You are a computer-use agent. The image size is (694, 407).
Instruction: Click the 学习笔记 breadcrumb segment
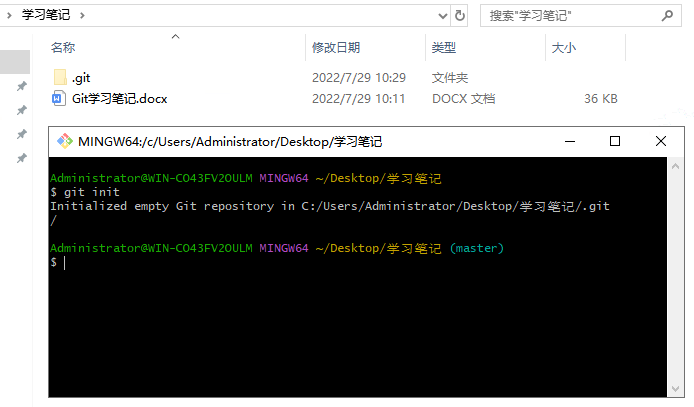46,15
